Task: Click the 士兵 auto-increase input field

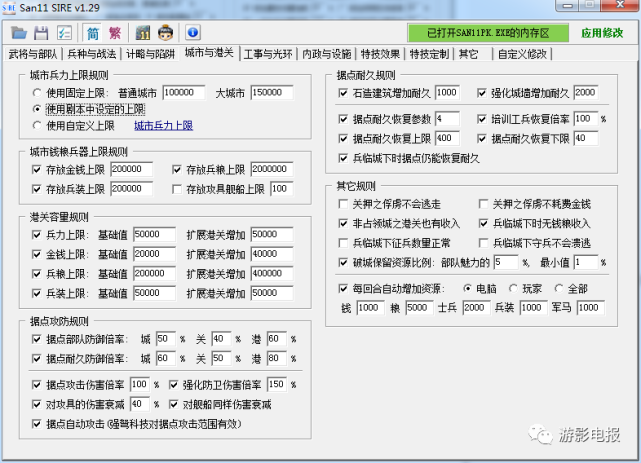Action: [476, 307]
